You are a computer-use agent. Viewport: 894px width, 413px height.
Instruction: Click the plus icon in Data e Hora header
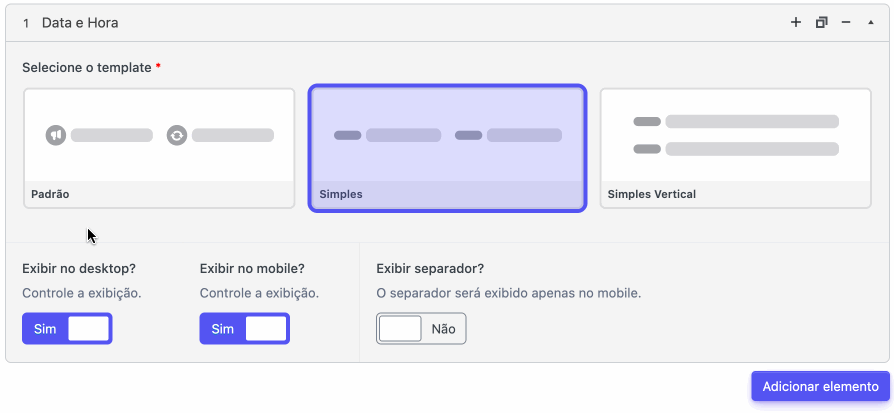coord(796,23)
